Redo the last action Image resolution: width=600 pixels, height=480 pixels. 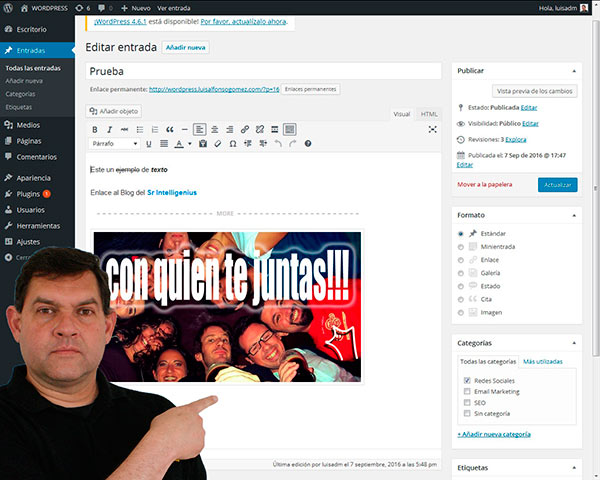point(293,144)
